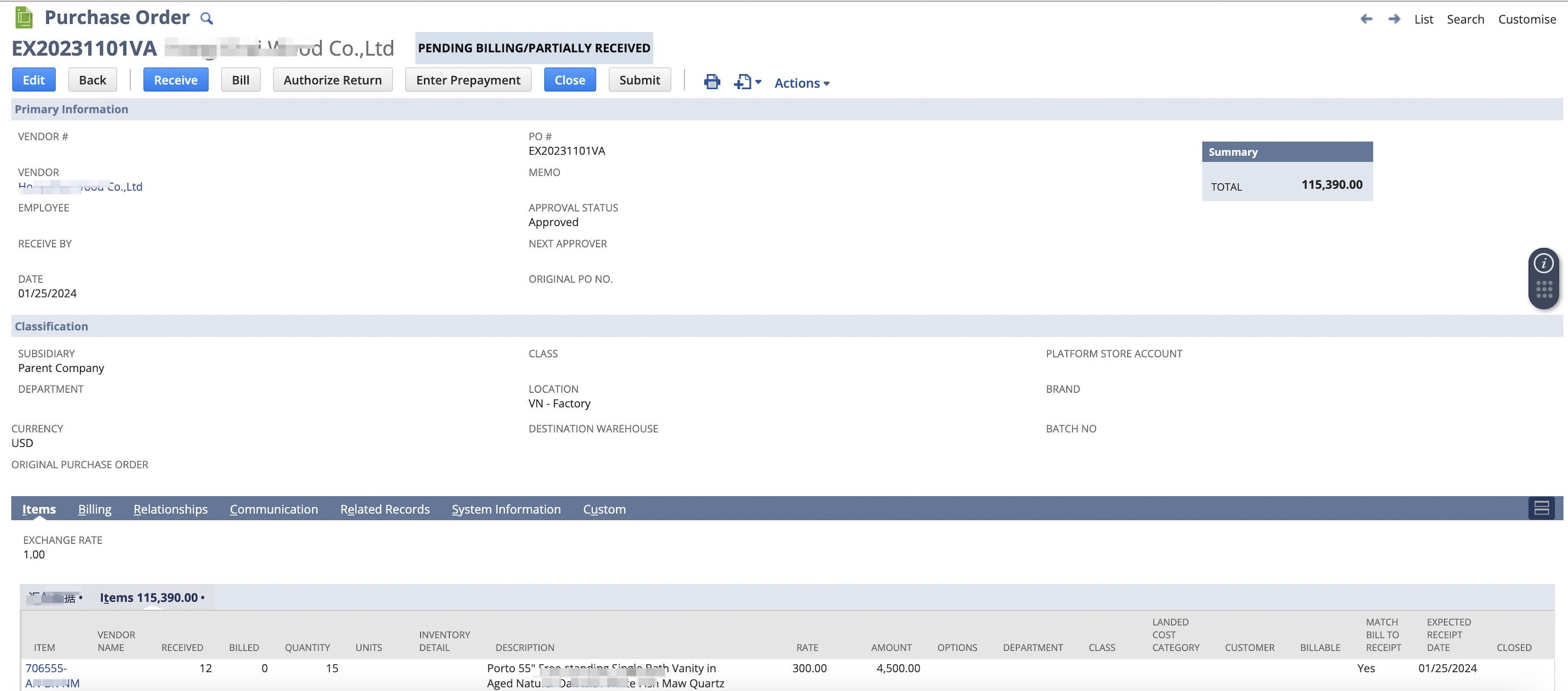The height and width of the screenshot is (691, 1568).
Task: Click the blue Close button
Action: [x=570, y=80]
